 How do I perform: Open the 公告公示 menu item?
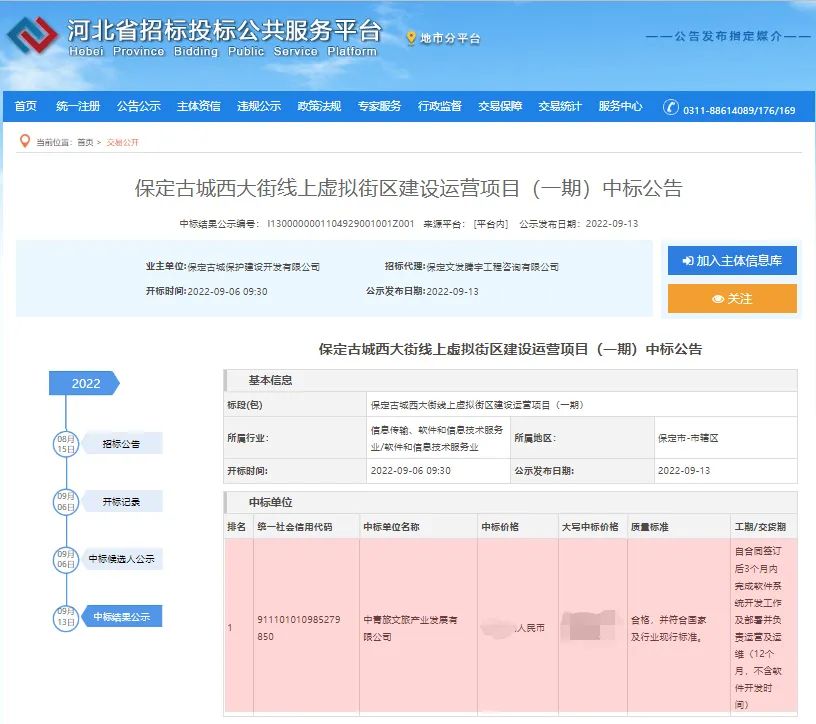(138, 106)
